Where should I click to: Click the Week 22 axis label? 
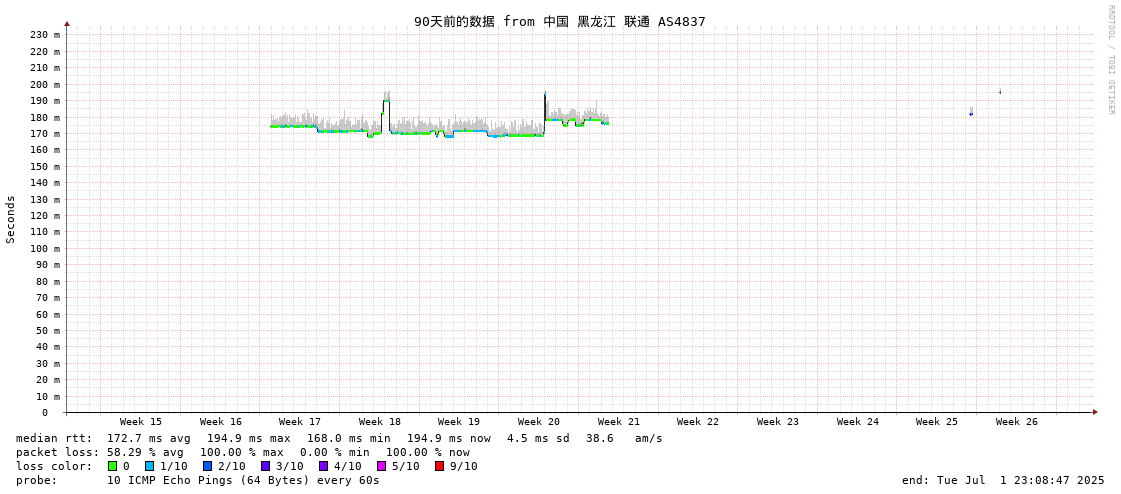click(698, 422)
